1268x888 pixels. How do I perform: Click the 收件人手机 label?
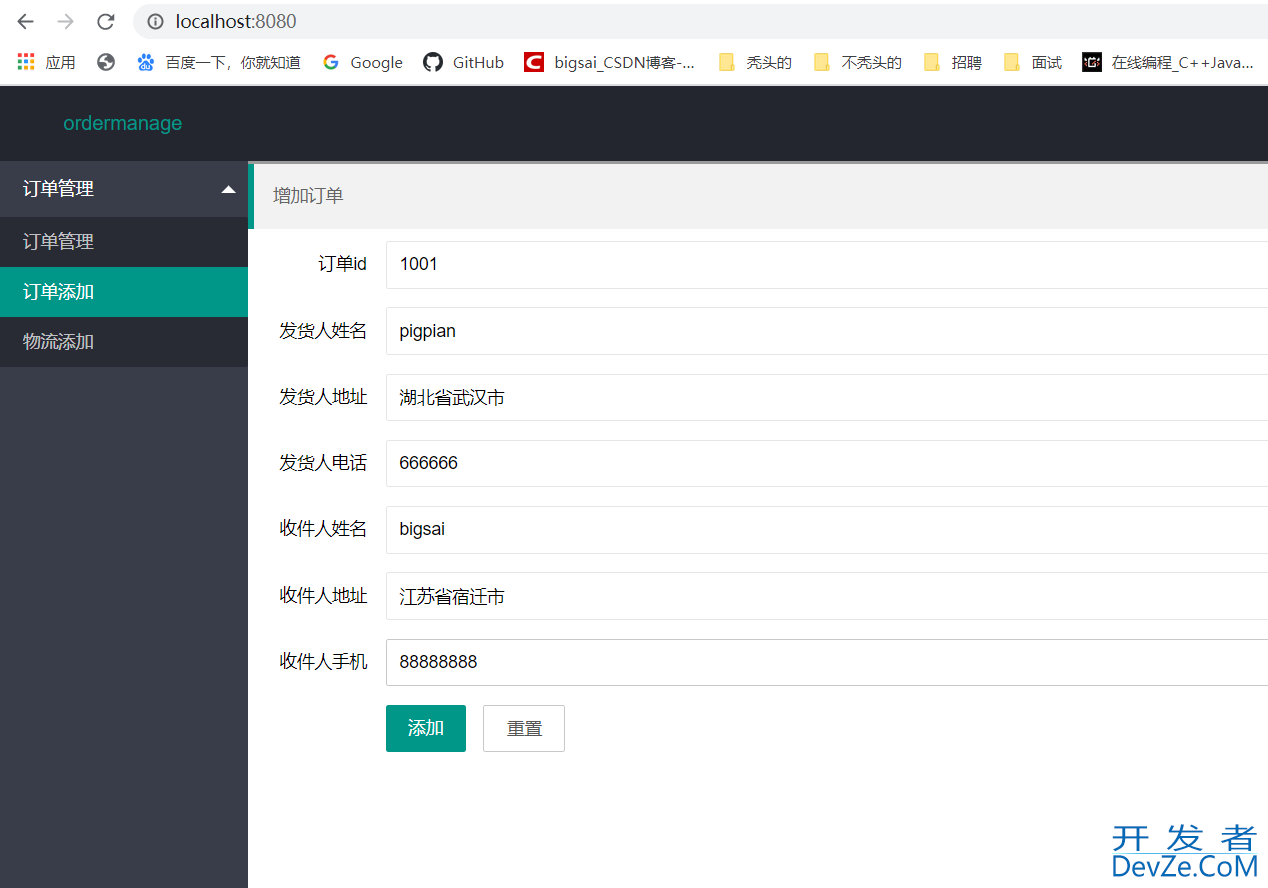pyautogui.click(x=323, y=661)
